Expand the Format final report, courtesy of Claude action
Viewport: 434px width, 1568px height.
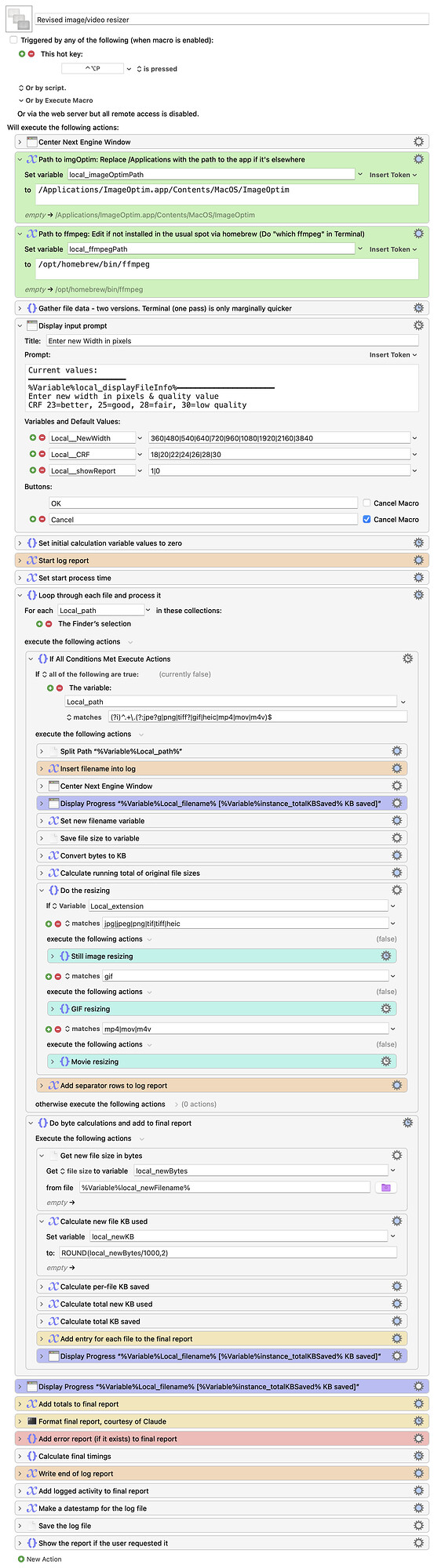coord(20,1421)
